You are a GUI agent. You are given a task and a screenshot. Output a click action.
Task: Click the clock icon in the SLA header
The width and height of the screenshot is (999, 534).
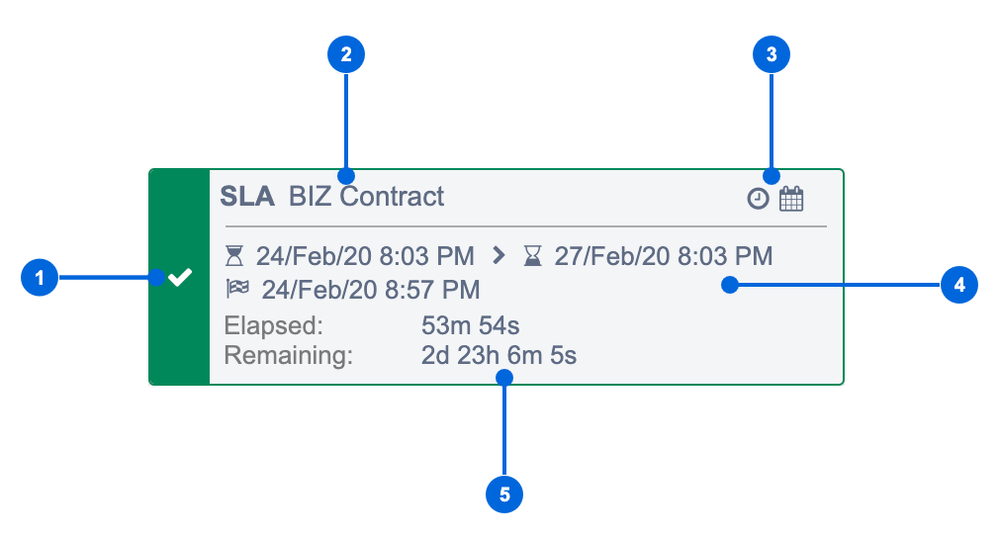coord(758,199)
